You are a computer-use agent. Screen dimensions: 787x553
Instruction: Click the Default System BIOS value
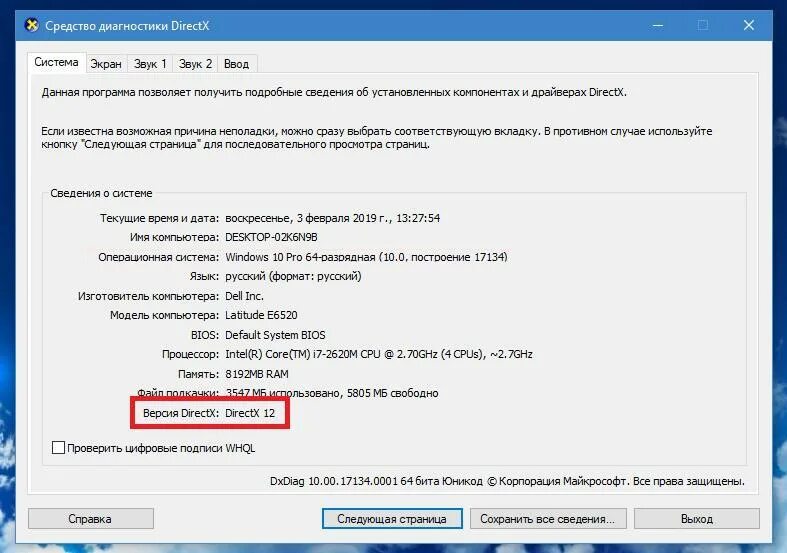click(x=275, y=335)
